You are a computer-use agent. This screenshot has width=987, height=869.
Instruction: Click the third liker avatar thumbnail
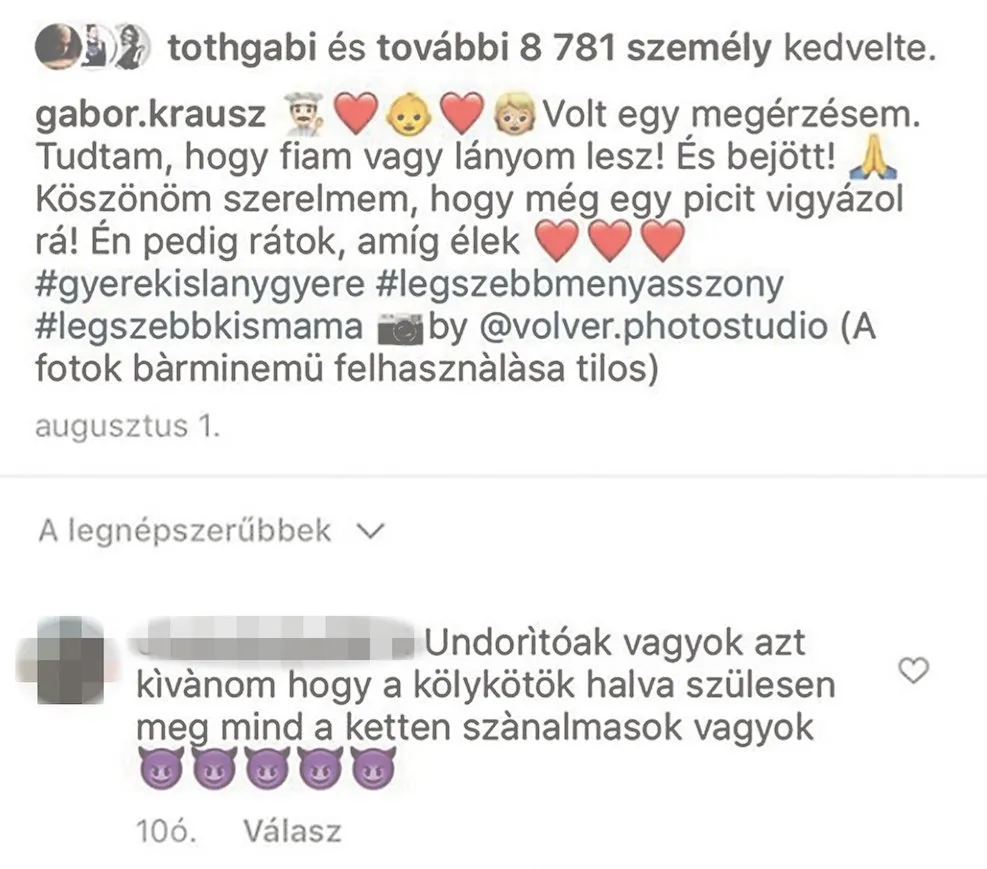click(x=134, y=47)
